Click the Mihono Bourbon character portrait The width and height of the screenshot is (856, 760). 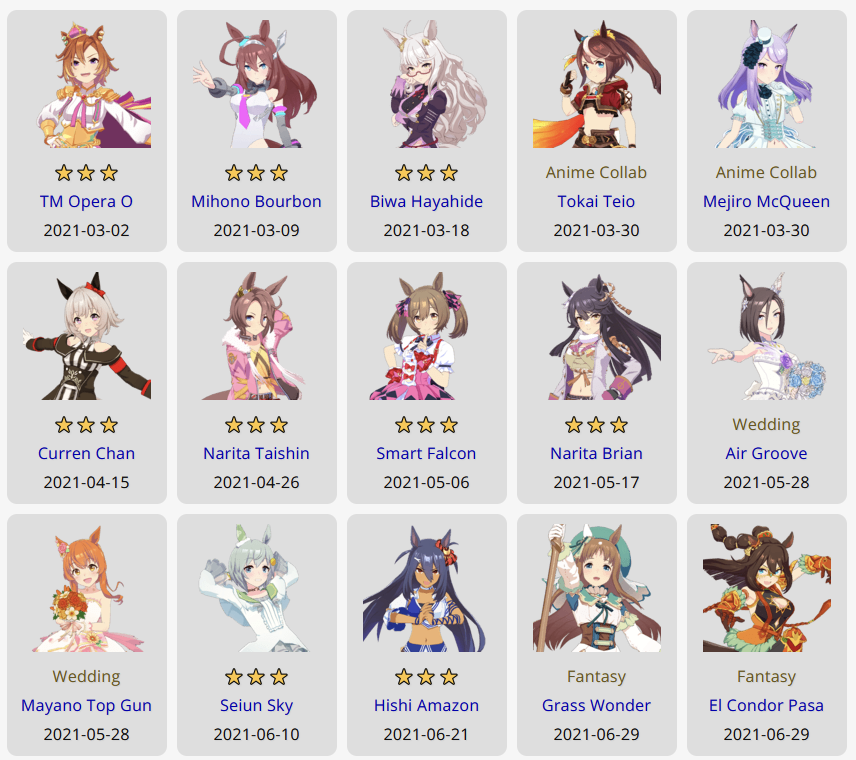click(x=257, y=84)
